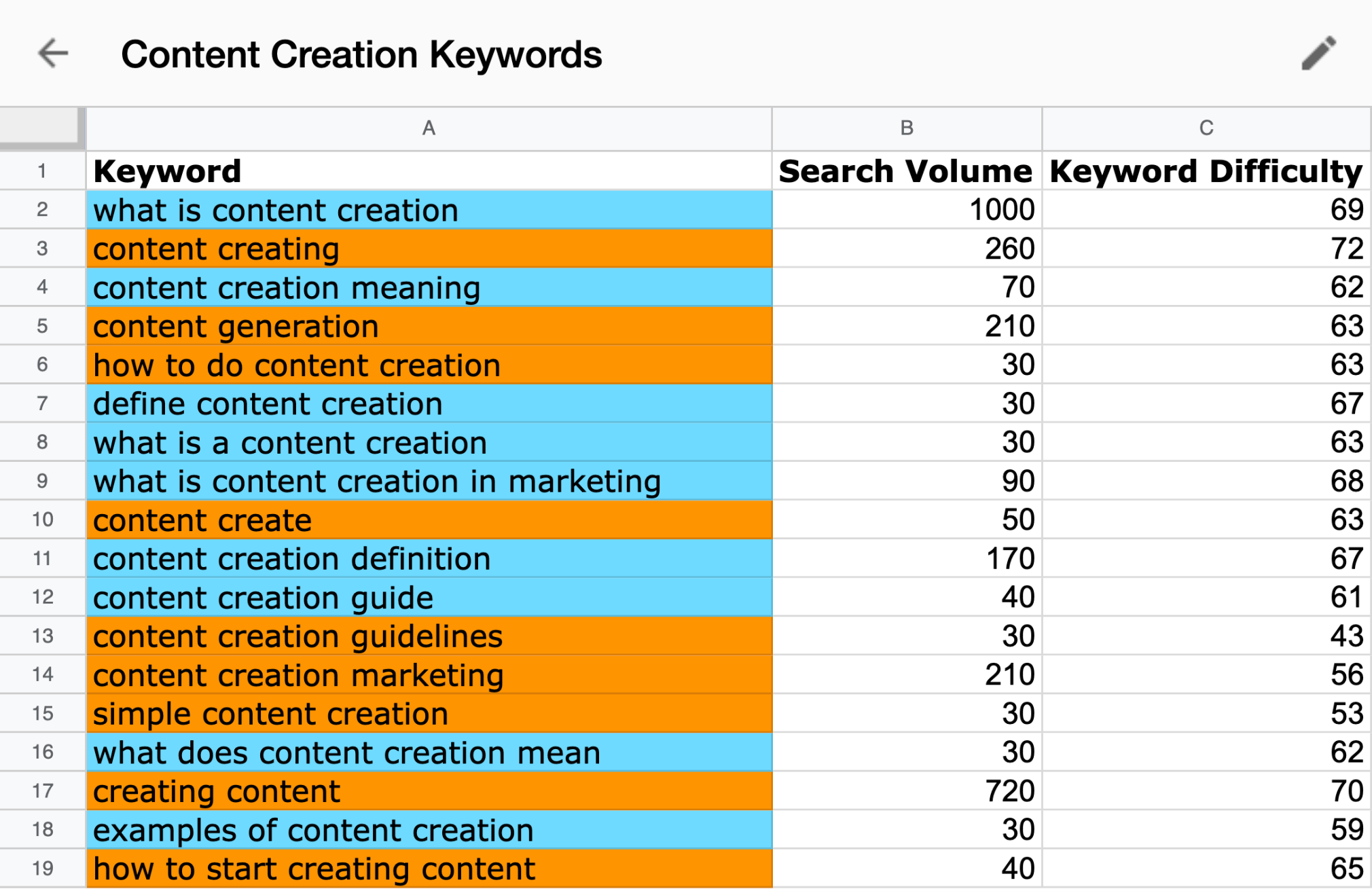The width and height of the screenshot is (1372, 889).
Task: Click the back arrow navigation icon
Action: coord(53,55)
